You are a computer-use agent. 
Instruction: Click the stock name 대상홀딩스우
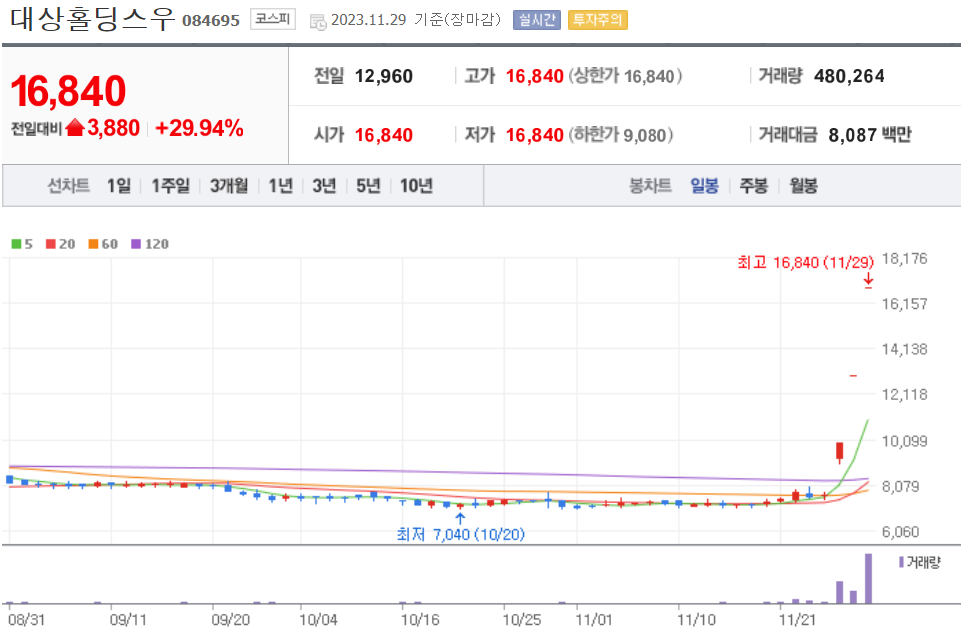[93, 18]
